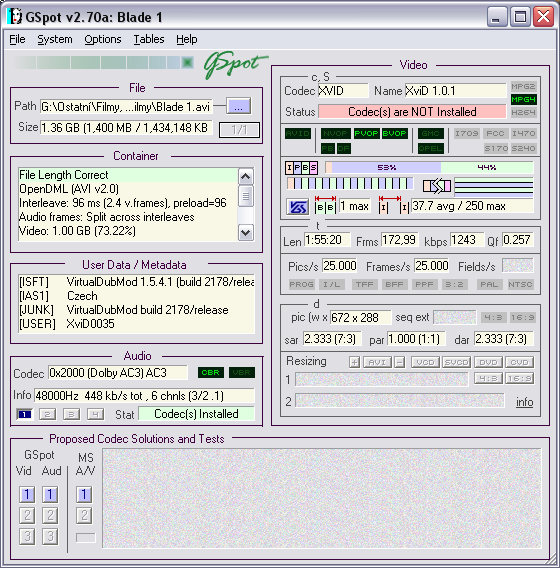This screenshot has height=568, width=560.
Task: Click the resizing plus button
Action: (x=355, y=362)
